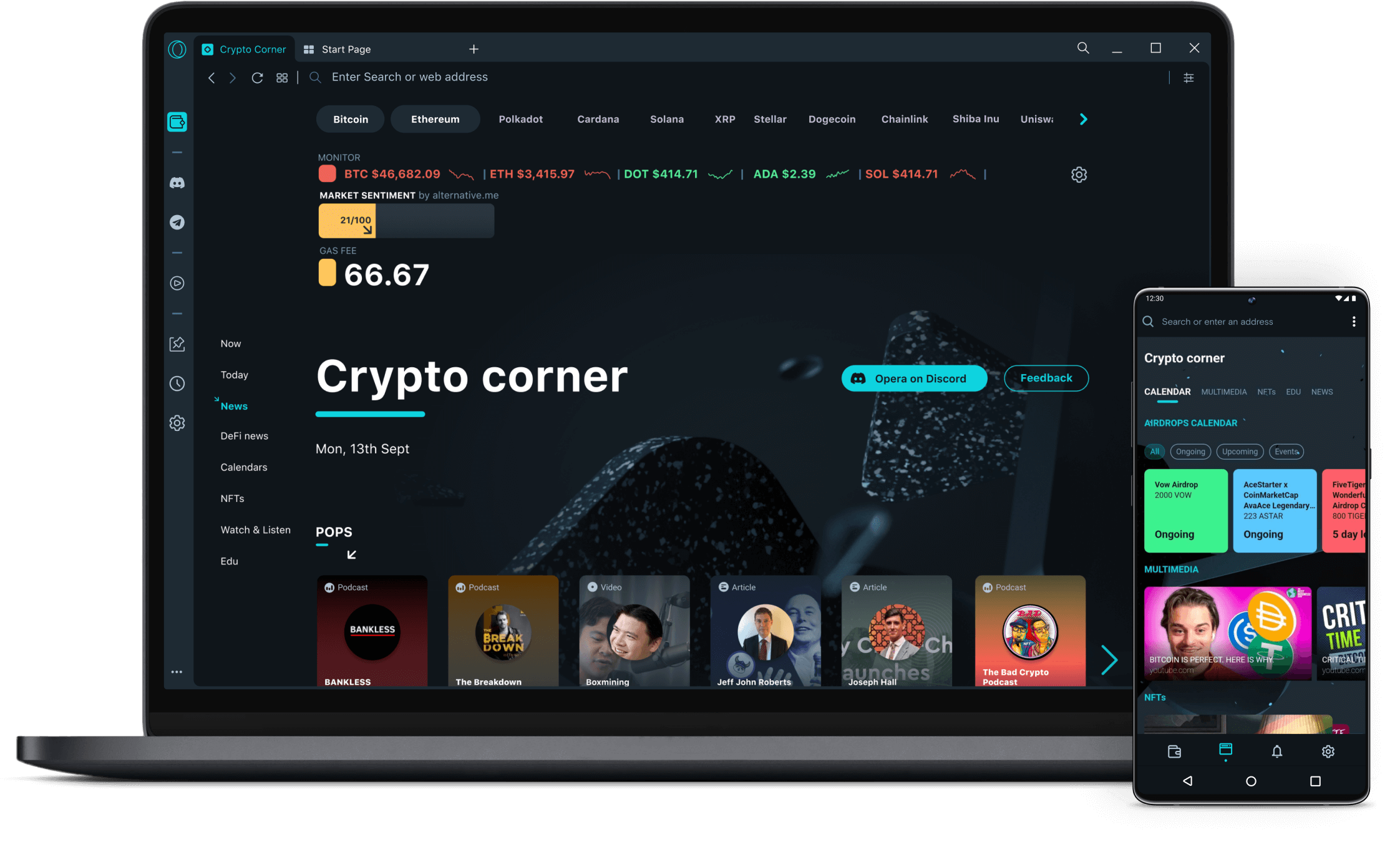Click the next arrow for podcast carousel
1400x850 pixels.
pyautogui.click(x=1107, y=660)
